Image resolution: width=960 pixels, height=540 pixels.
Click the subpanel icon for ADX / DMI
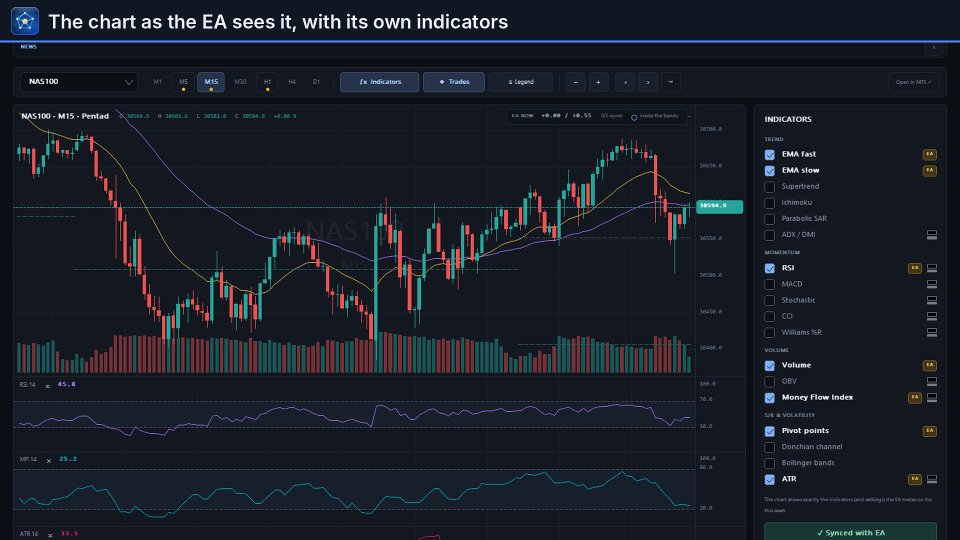[x=932, y=234]
